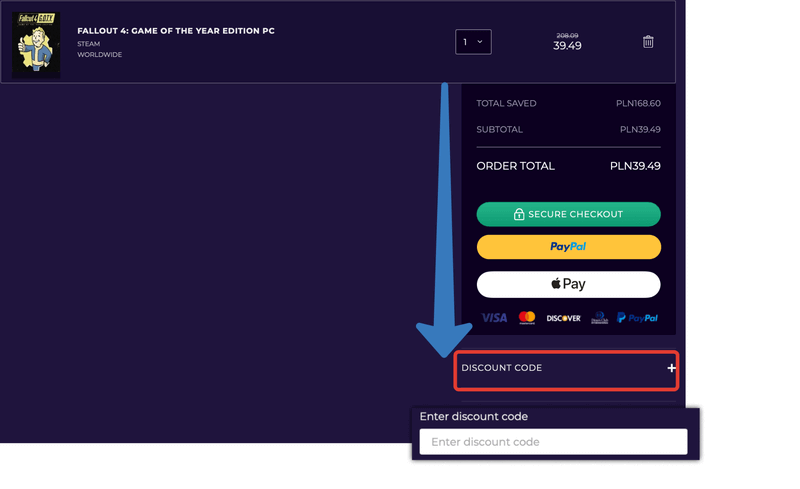Click the plus icon beside Discount Code
Screen dimensions: 800x489
coord(671,368)
